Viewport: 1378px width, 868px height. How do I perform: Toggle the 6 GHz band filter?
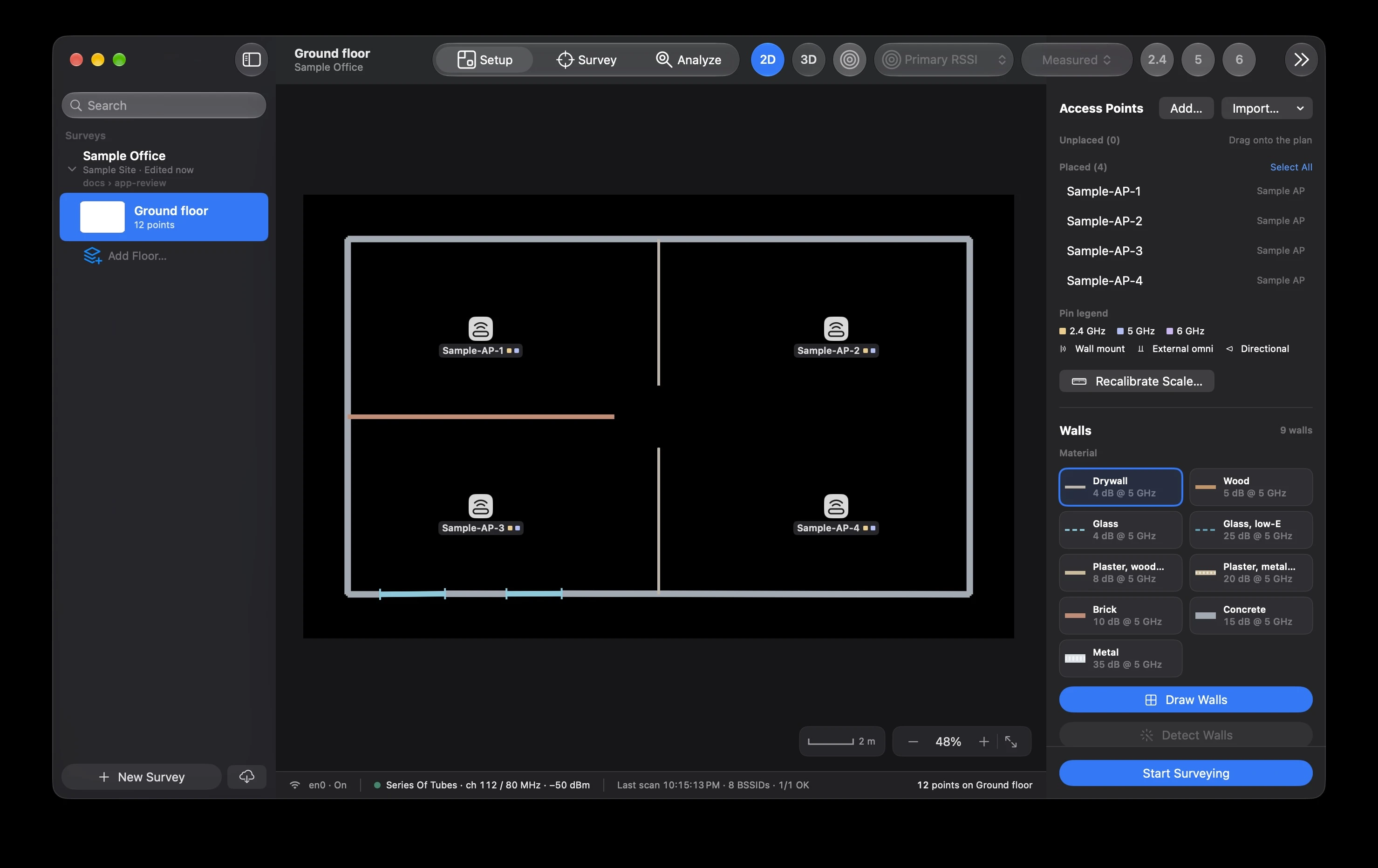point(1239,60)
